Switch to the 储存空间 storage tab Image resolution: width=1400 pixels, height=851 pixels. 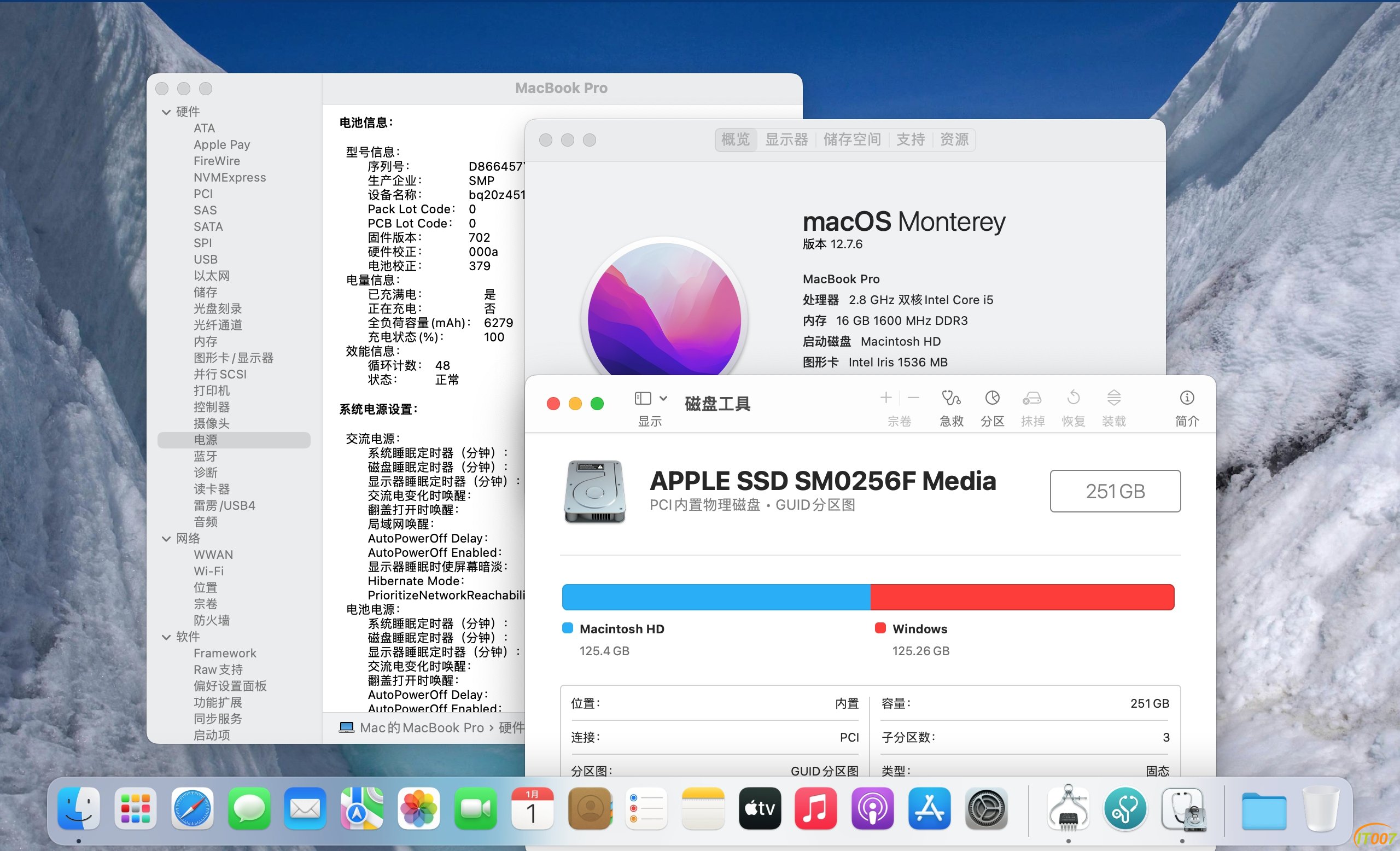click(x=851, y=140)
